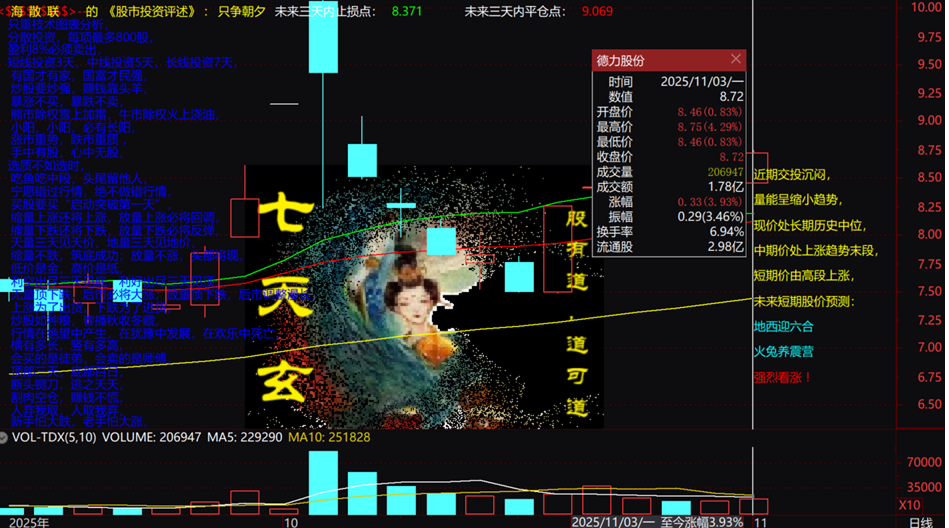Screen dimensions: 949x528
Task: Select the 收盘价 8.72 row
Action: click(669, 157)
